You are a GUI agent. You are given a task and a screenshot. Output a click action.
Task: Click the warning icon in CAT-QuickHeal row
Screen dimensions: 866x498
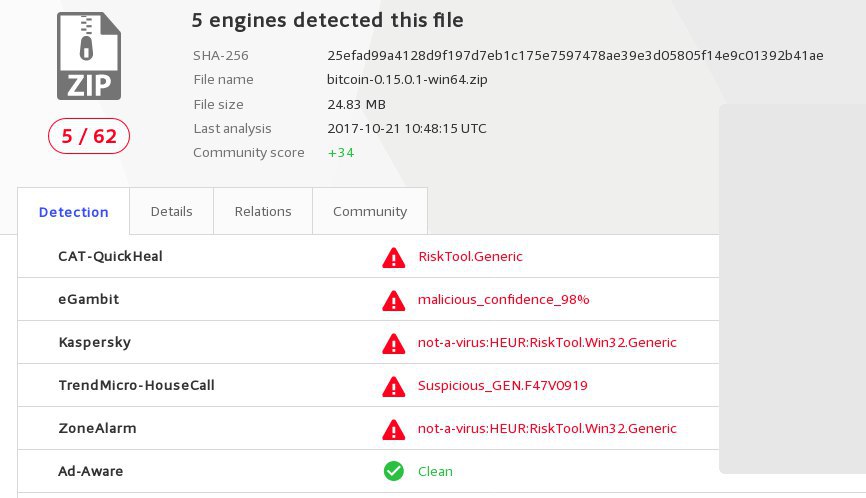pos(393,257)
